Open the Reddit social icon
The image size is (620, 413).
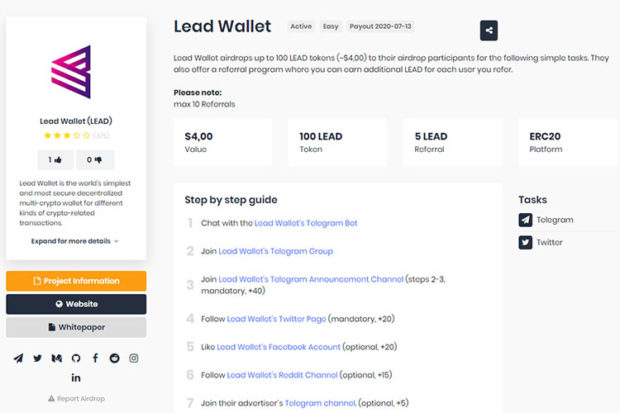coord(114,358)
